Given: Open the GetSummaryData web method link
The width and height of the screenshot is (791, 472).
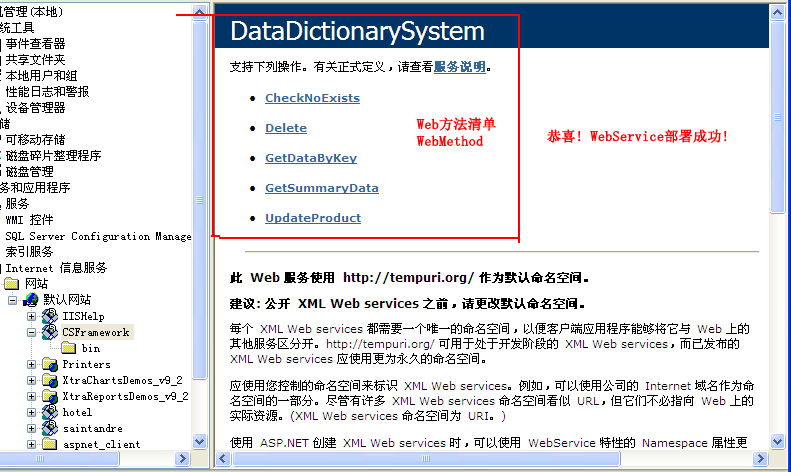Looking at the screenshot, I should click(x=321, y=188).
